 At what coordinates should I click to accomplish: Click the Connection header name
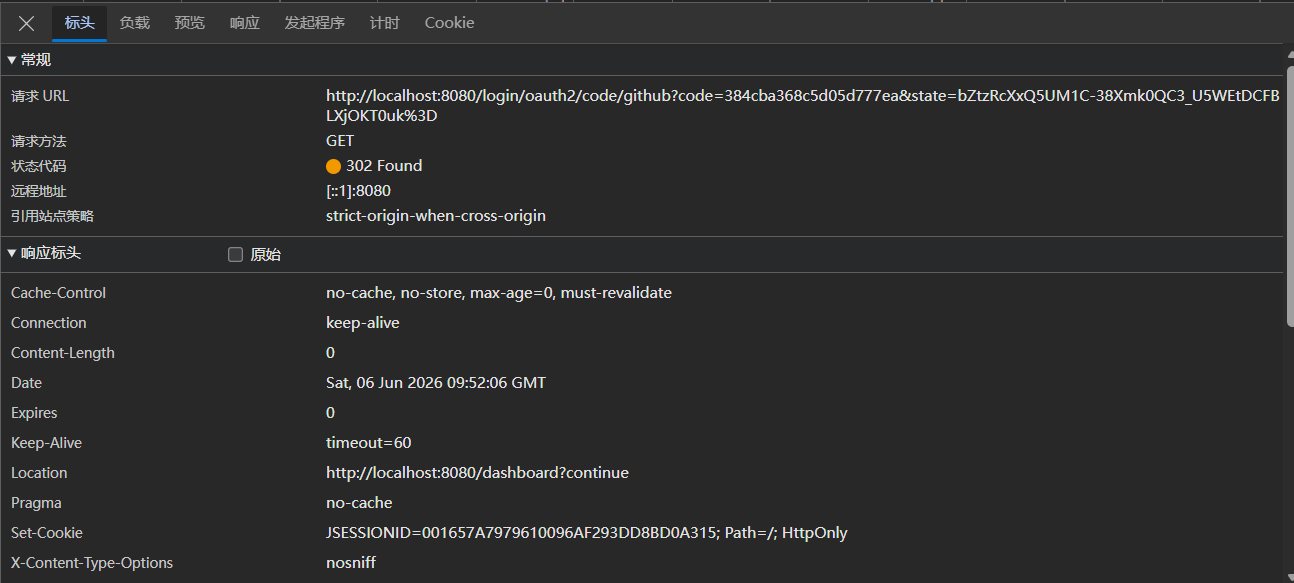coord(49,323)
